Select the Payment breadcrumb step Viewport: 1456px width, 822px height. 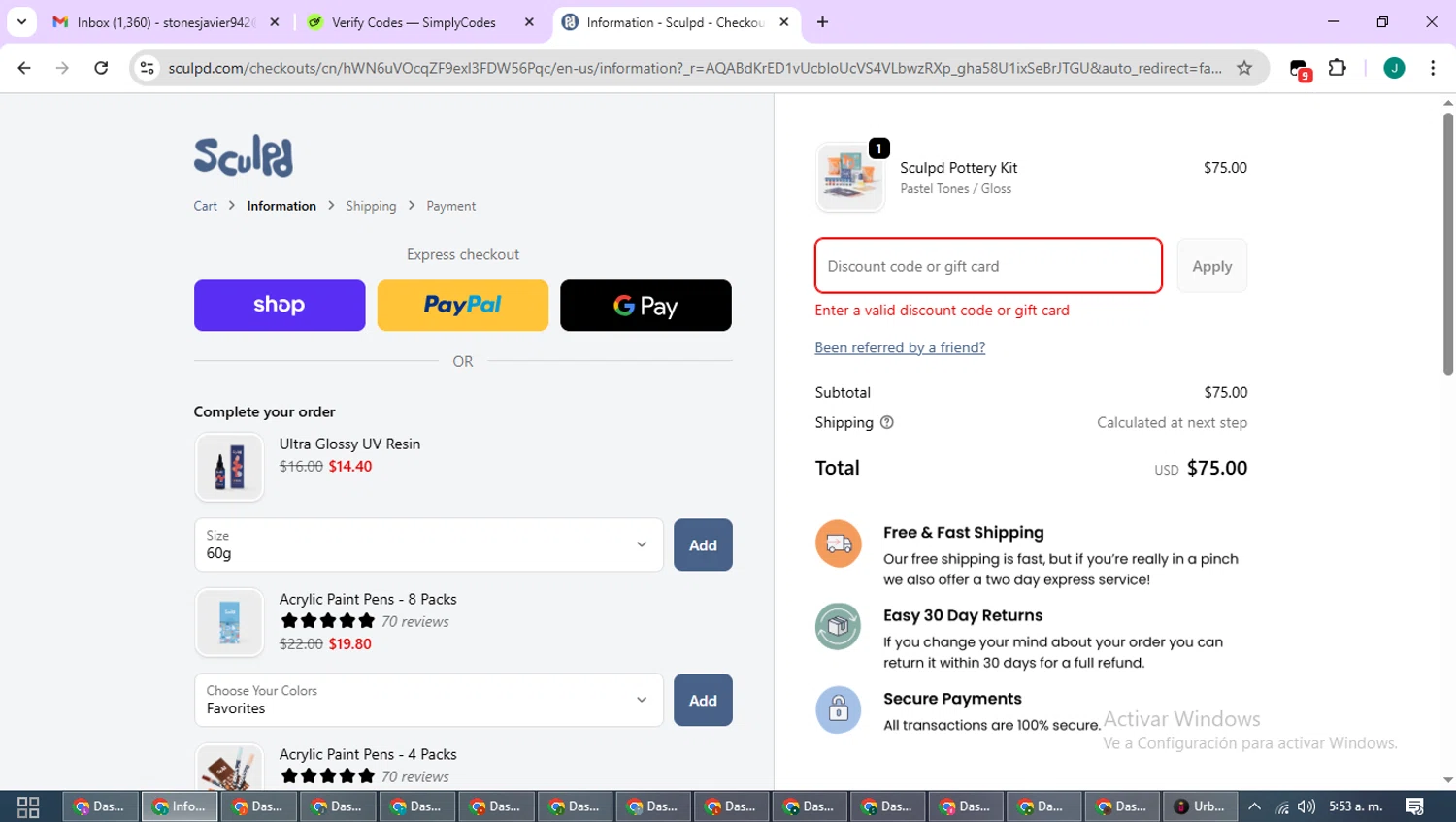click(x=450, y=206)
